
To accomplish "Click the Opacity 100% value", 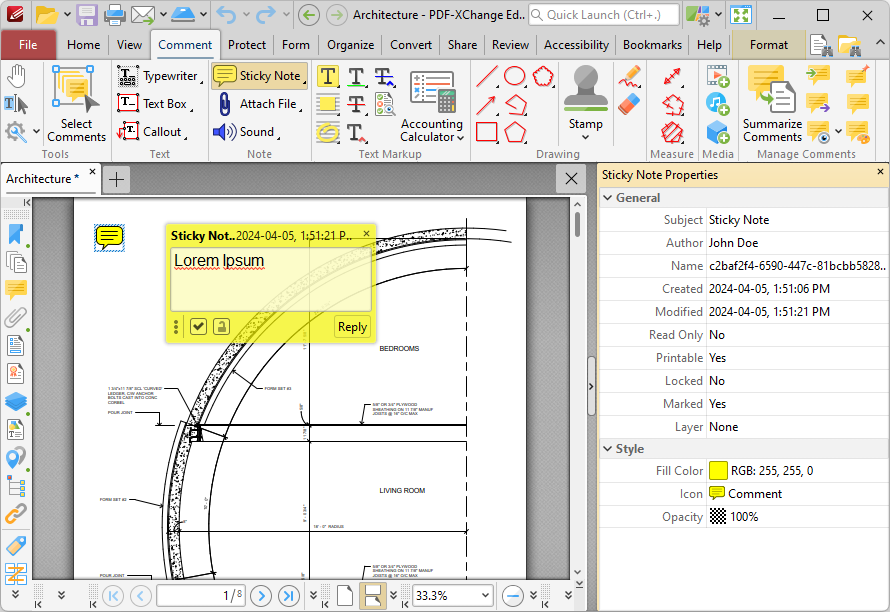I will (796, 517).
